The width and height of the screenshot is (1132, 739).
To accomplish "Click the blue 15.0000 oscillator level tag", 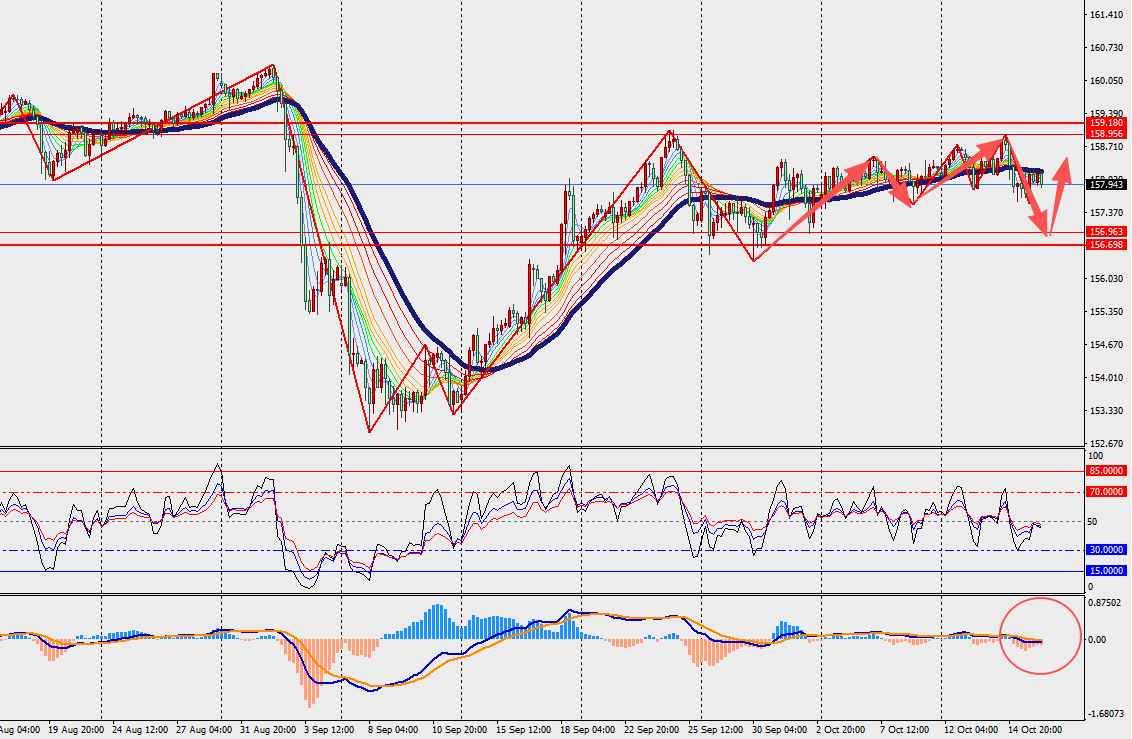I will tap(1106, 571).
